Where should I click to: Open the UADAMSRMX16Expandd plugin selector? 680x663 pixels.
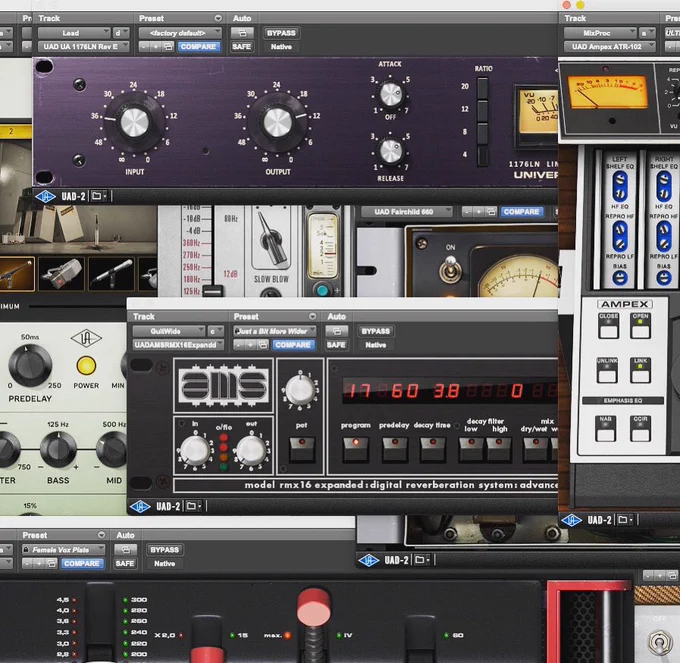tap(178, 345)
